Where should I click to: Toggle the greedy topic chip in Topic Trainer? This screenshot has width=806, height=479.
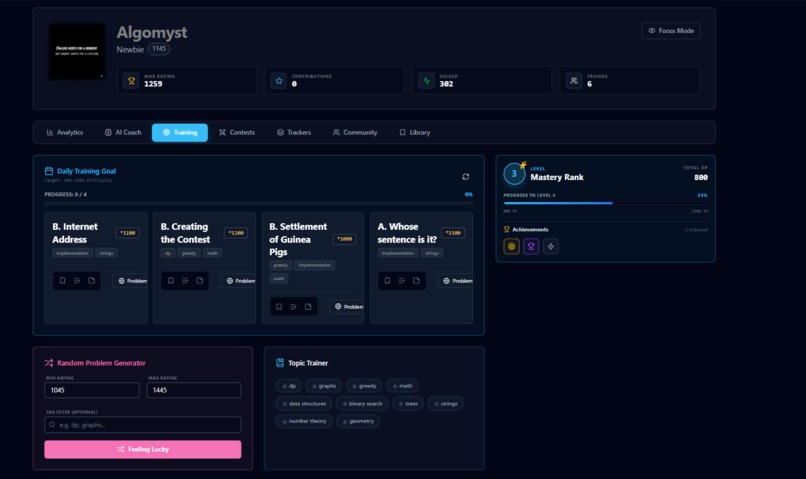364,386
